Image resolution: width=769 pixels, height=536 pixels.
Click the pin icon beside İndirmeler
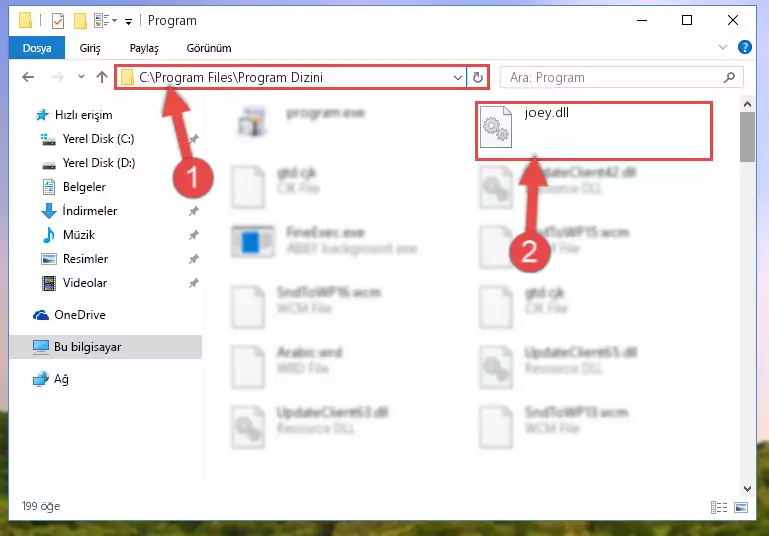(x=194, y=211)
